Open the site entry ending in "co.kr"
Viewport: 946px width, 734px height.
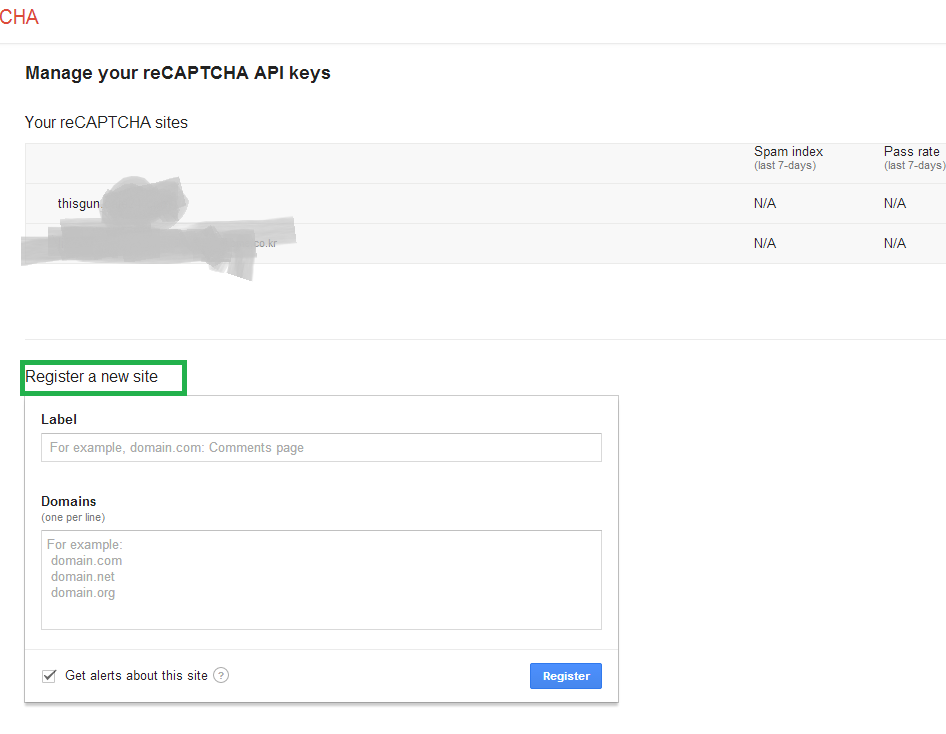tap(264, 243)
